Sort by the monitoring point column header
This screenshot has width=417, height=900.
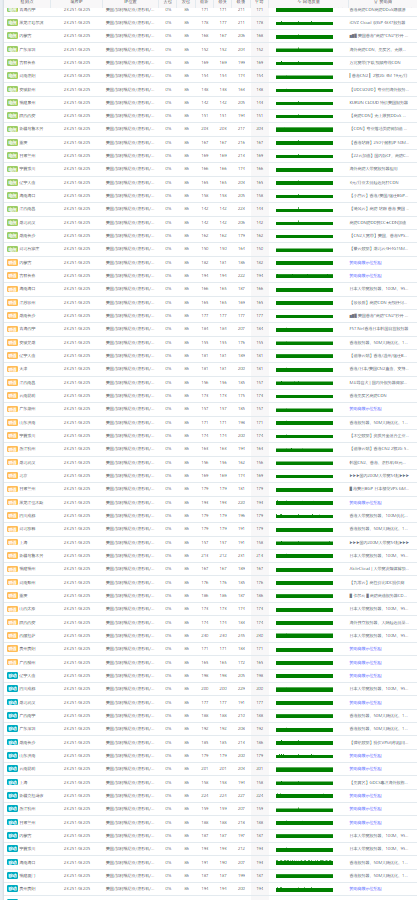[x=27, y=2]
